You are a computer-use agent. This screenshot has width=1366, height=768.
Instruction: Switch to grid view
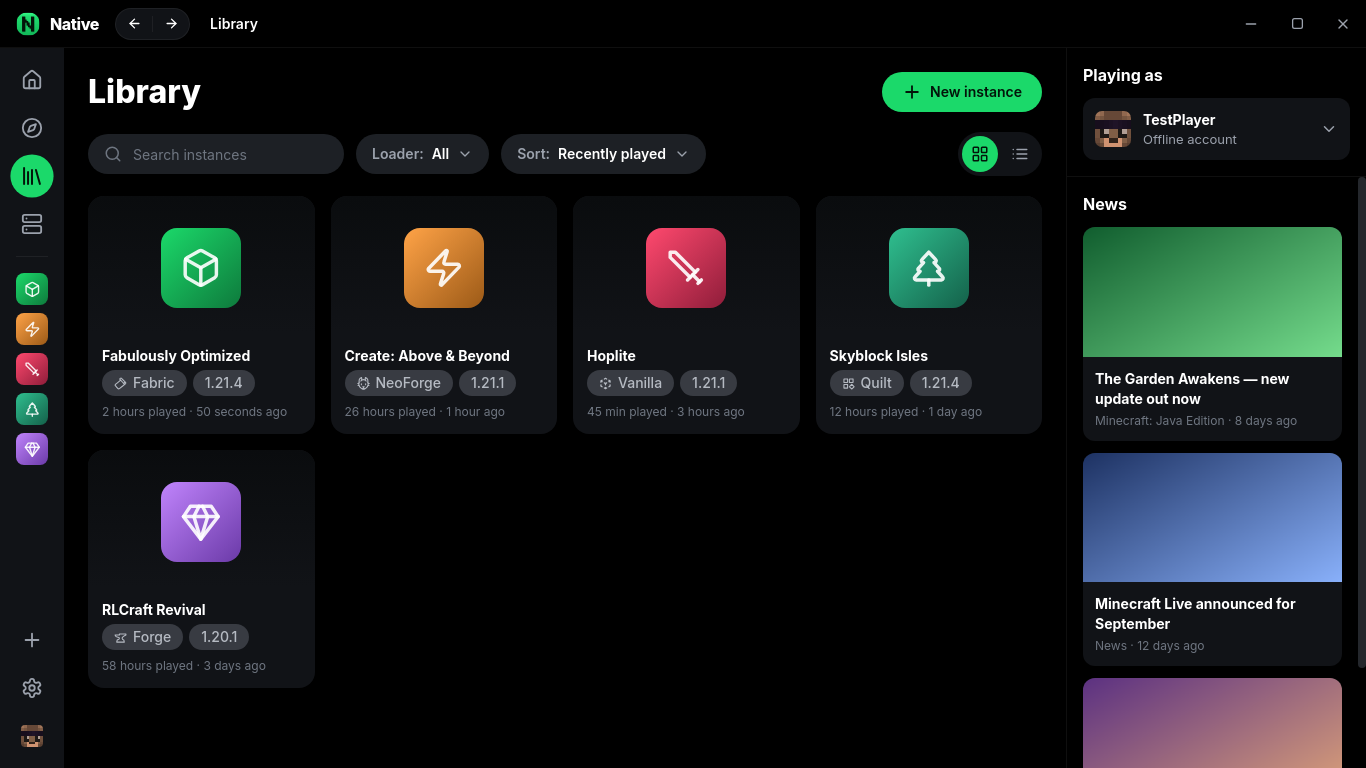pos(980,154)
